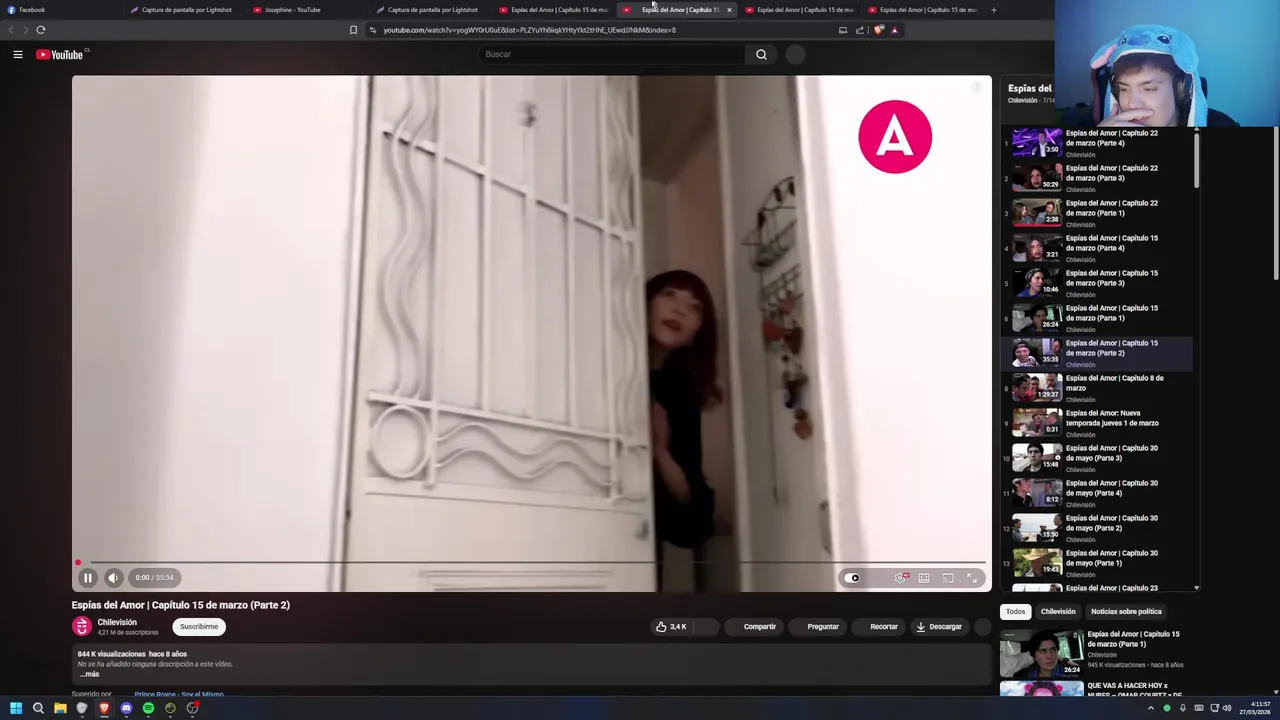1280x720 pixels.
Task: Enter fullscreen mode in player
Action: [x=972, y=578]
